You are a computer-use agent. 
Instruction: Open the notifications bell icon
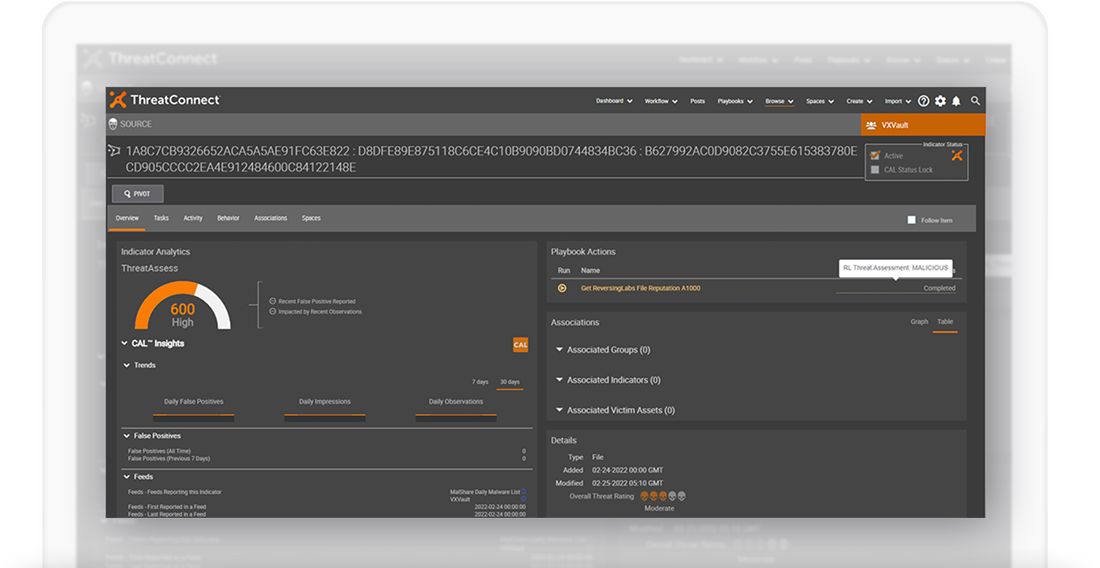click(956, 101)
